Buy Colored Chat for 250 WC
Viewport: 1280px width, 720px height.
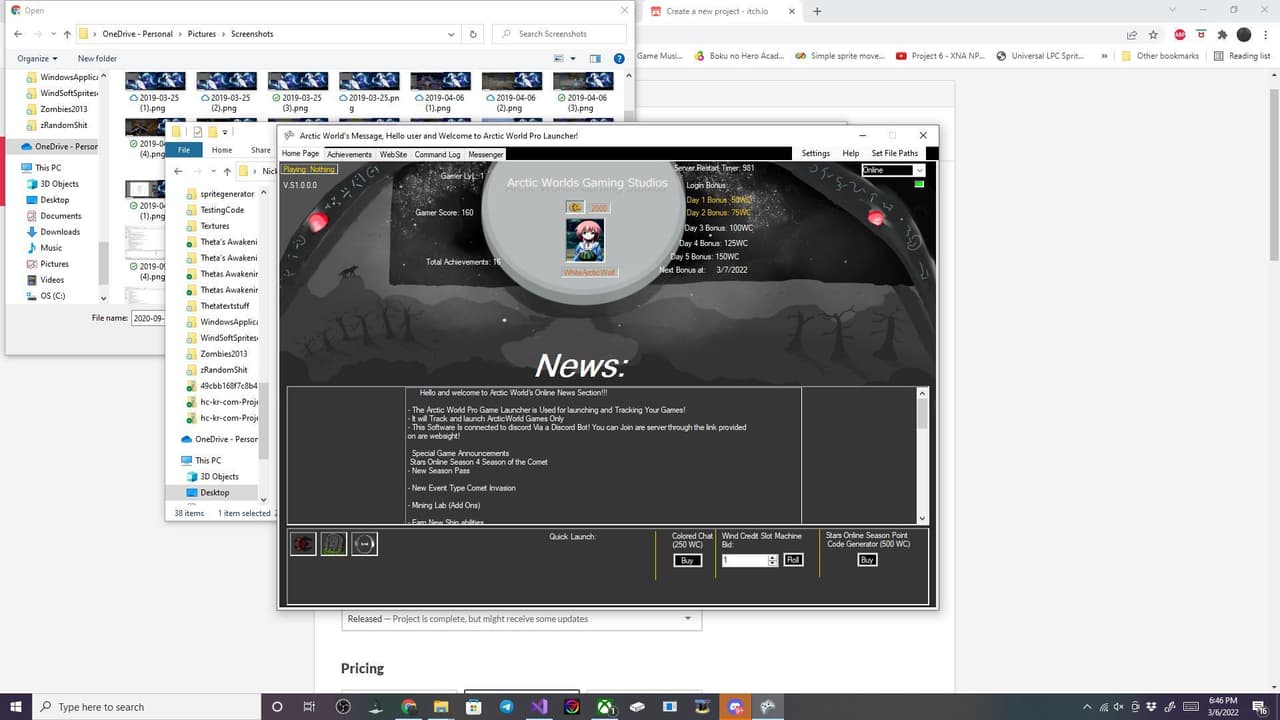pyautogui.click(x=687, y=561)
